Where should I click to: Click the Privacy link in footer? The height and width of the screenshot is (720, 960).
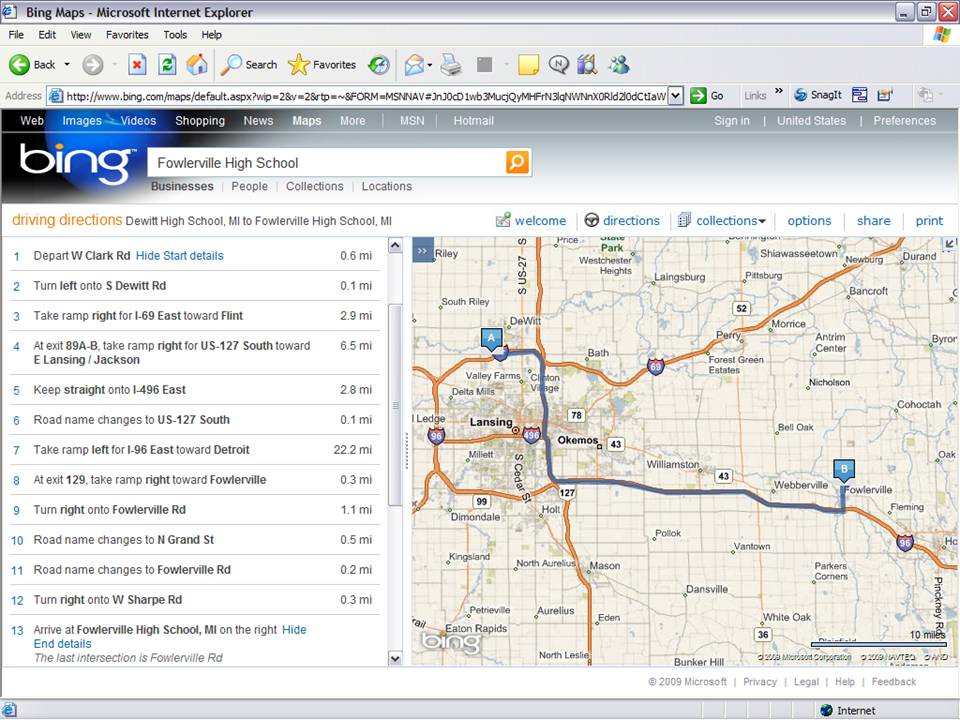pyautogui.click(x=760, y=681)
